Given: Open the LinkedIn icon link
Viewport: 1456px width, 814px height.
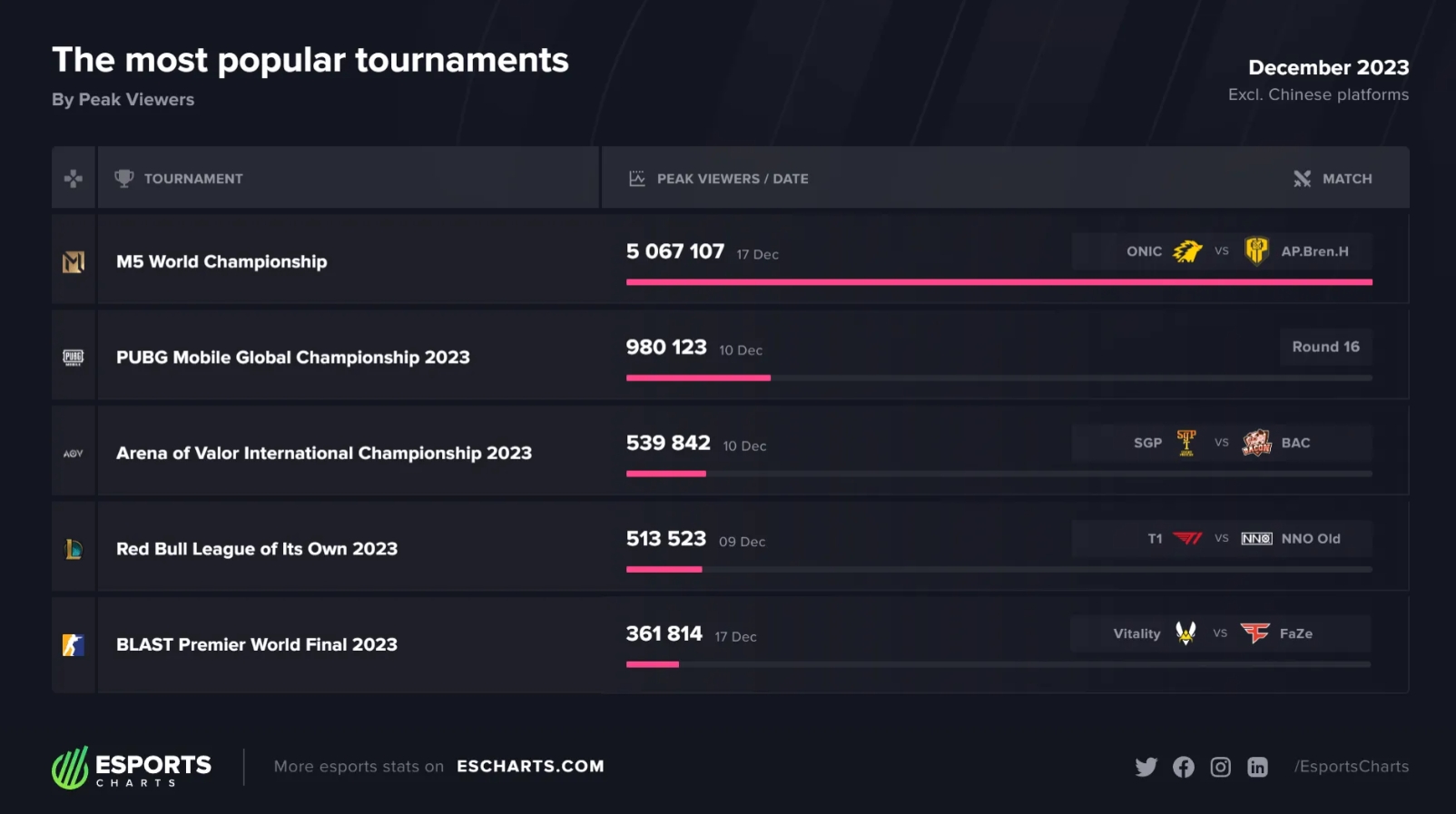Looking at the screenshot, I should [1257, 767].
